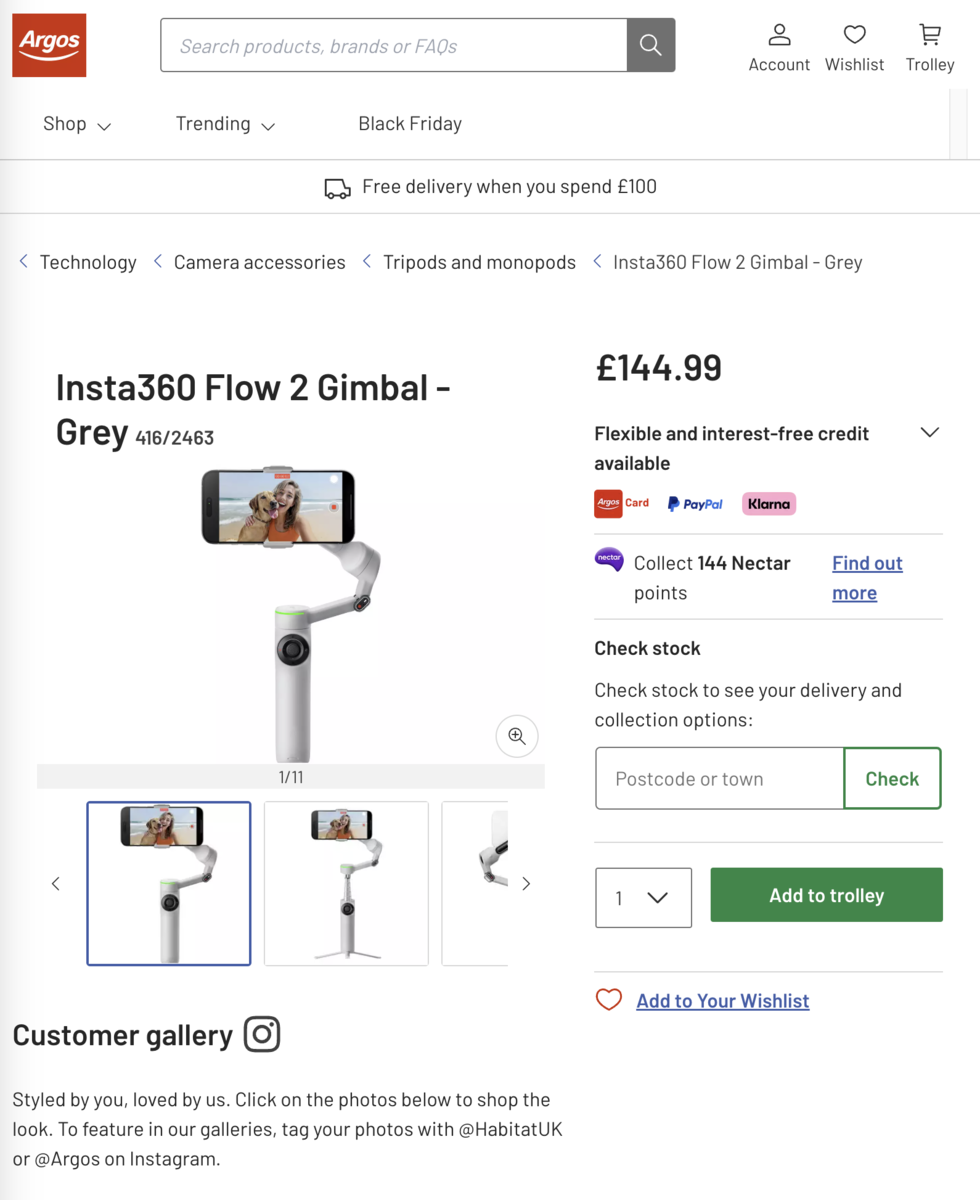The height and width of the screenshot is (1200, 980).
Task: Open the Black Friday menu item
Action: point(410,124)
